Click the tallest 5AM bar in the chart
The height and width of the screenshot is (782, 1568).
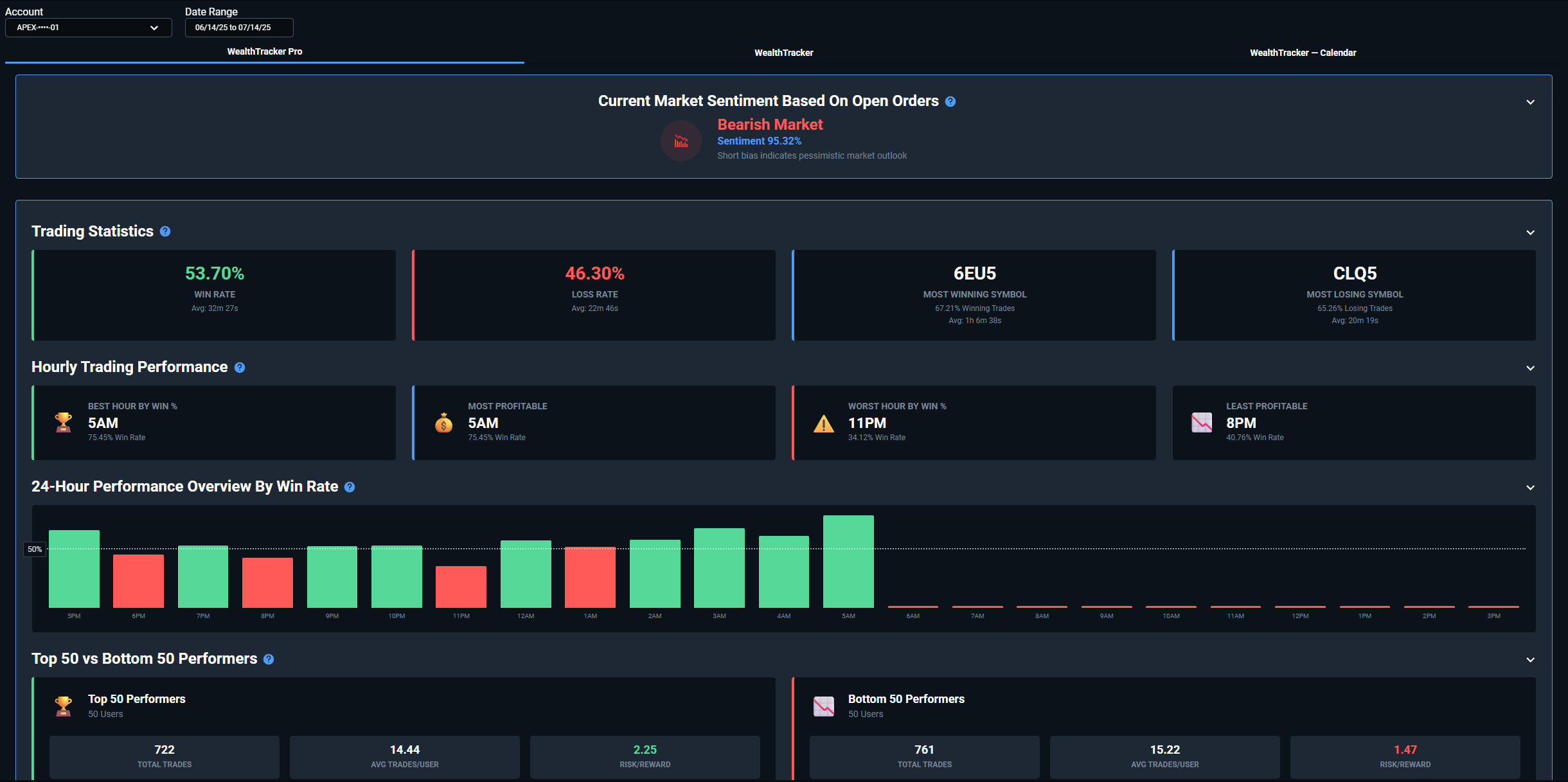[848, 562]
